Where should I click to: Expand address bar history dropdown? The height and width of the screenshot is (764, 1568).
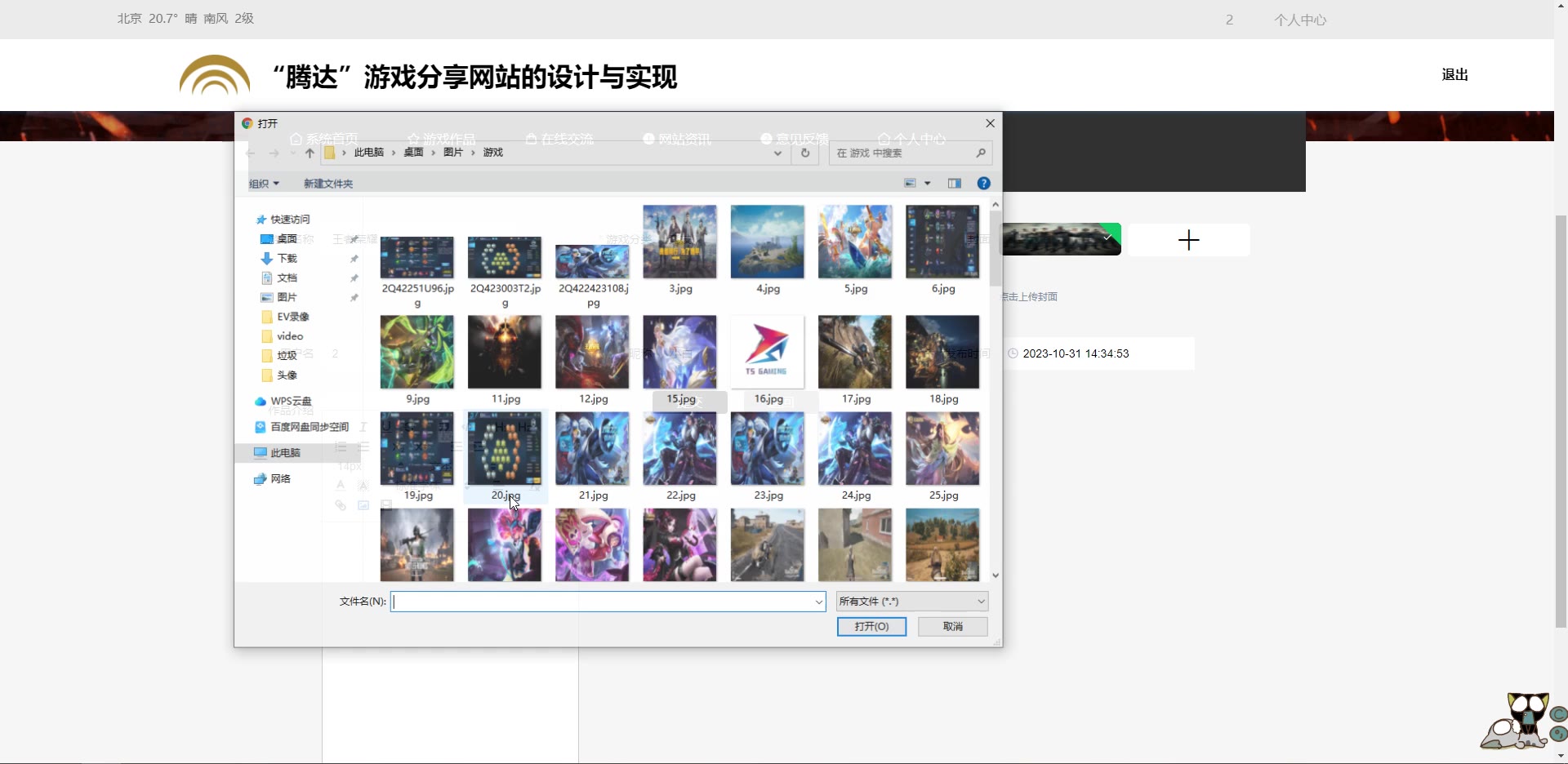[x=777, y=153]
